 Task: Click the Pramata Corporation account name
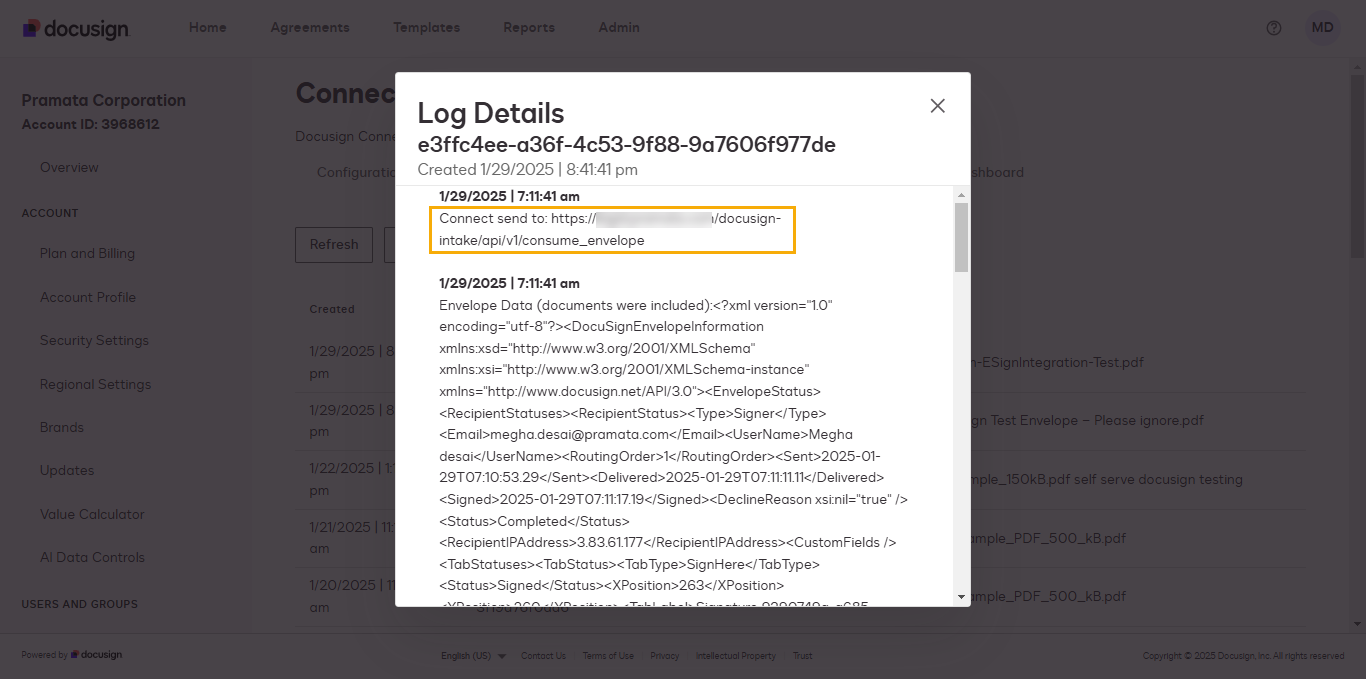coord(104,100)
